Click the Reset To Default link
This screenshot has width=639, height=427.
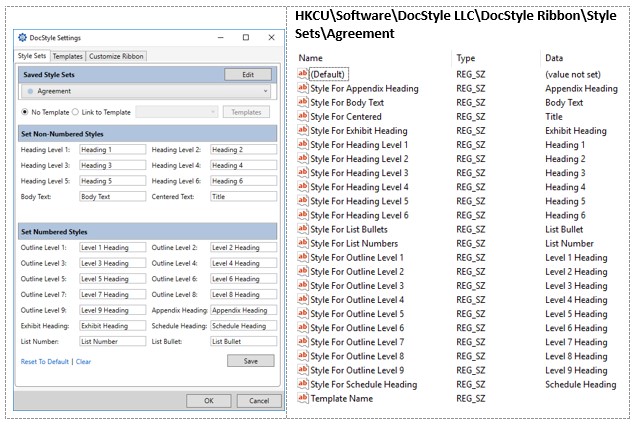[x=45, y=361]
